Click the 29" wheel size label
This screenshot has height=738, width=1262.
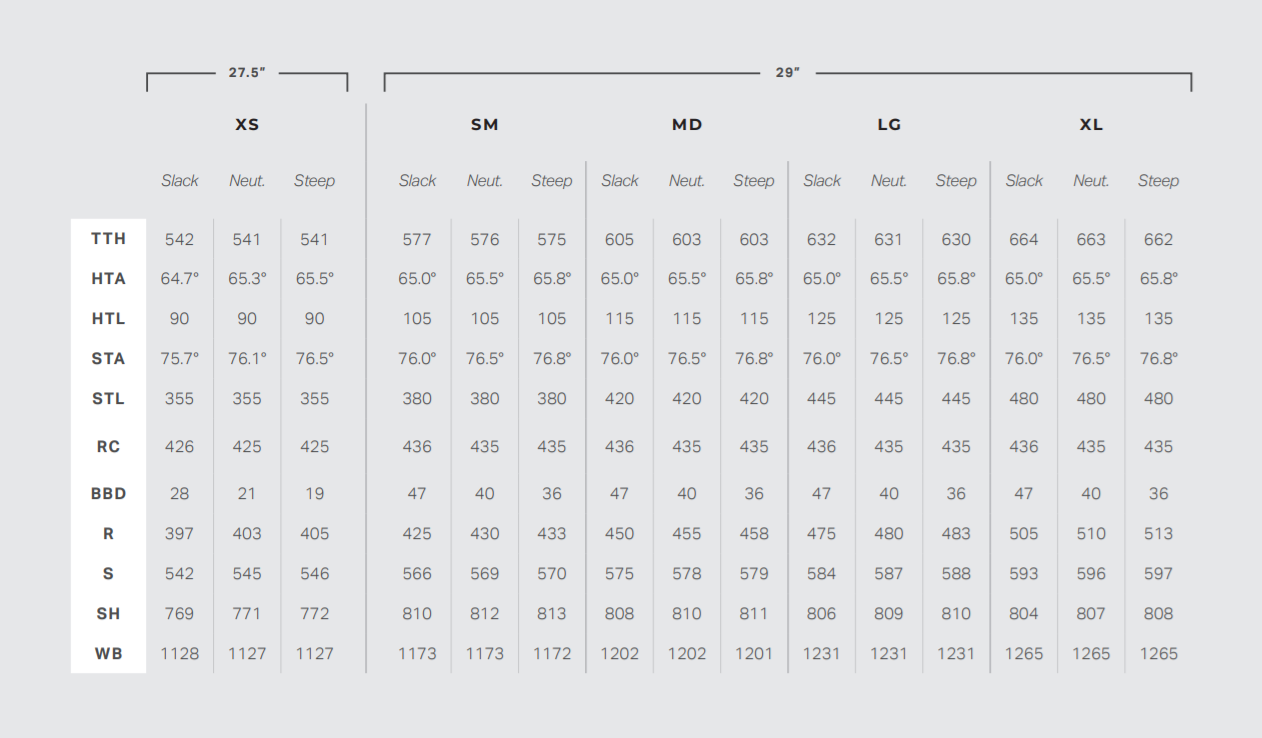pos(788,73)
